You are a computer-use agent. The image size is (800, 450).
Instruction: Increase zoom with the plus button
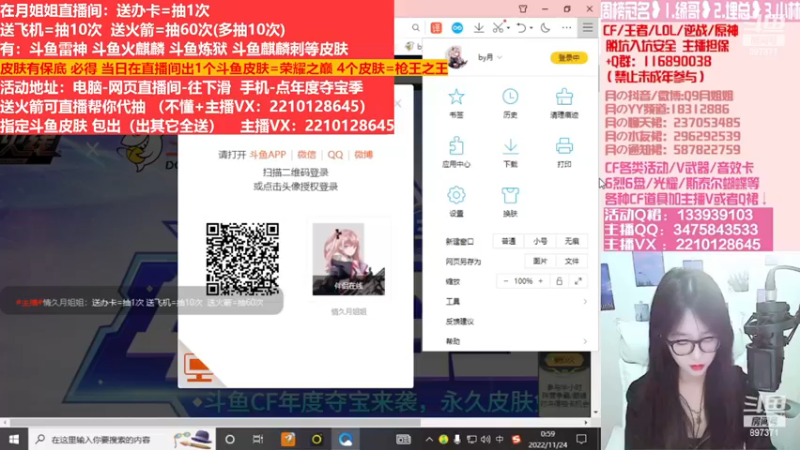click(541, 281)
